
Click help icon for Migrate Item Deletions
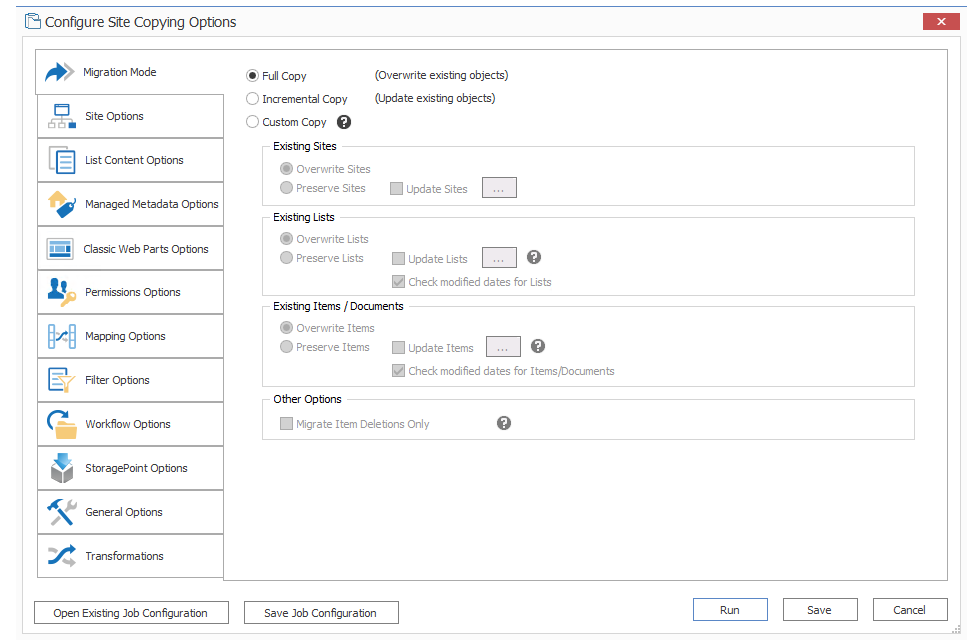(x=504, y=423)
